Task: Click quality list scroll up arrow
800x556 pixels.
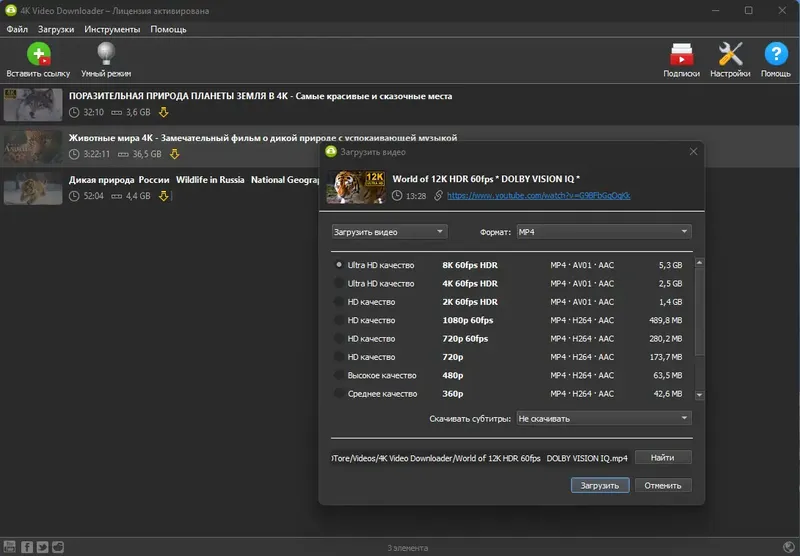Action: click(x=699, y=262)
